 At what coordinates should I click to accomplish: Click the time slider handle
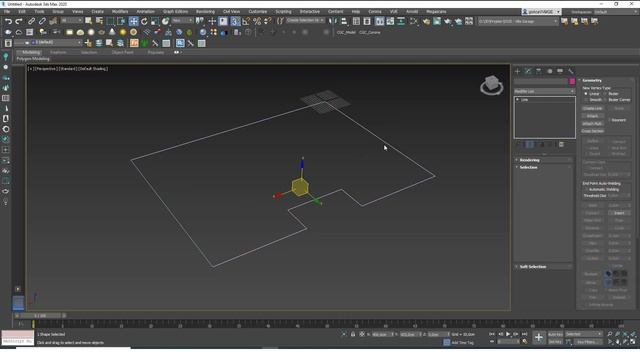(x=40, y=316)
